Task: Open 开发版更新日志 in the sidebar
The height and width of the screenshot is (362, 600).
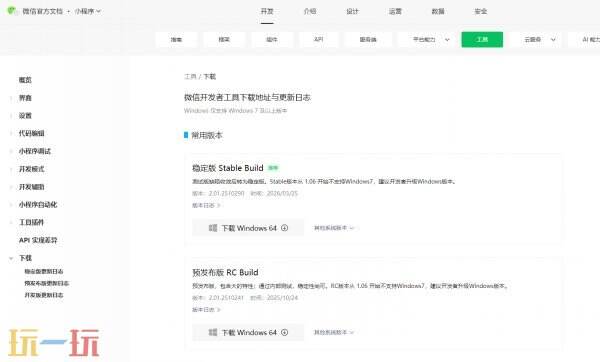Action: (x=44, y=295)
